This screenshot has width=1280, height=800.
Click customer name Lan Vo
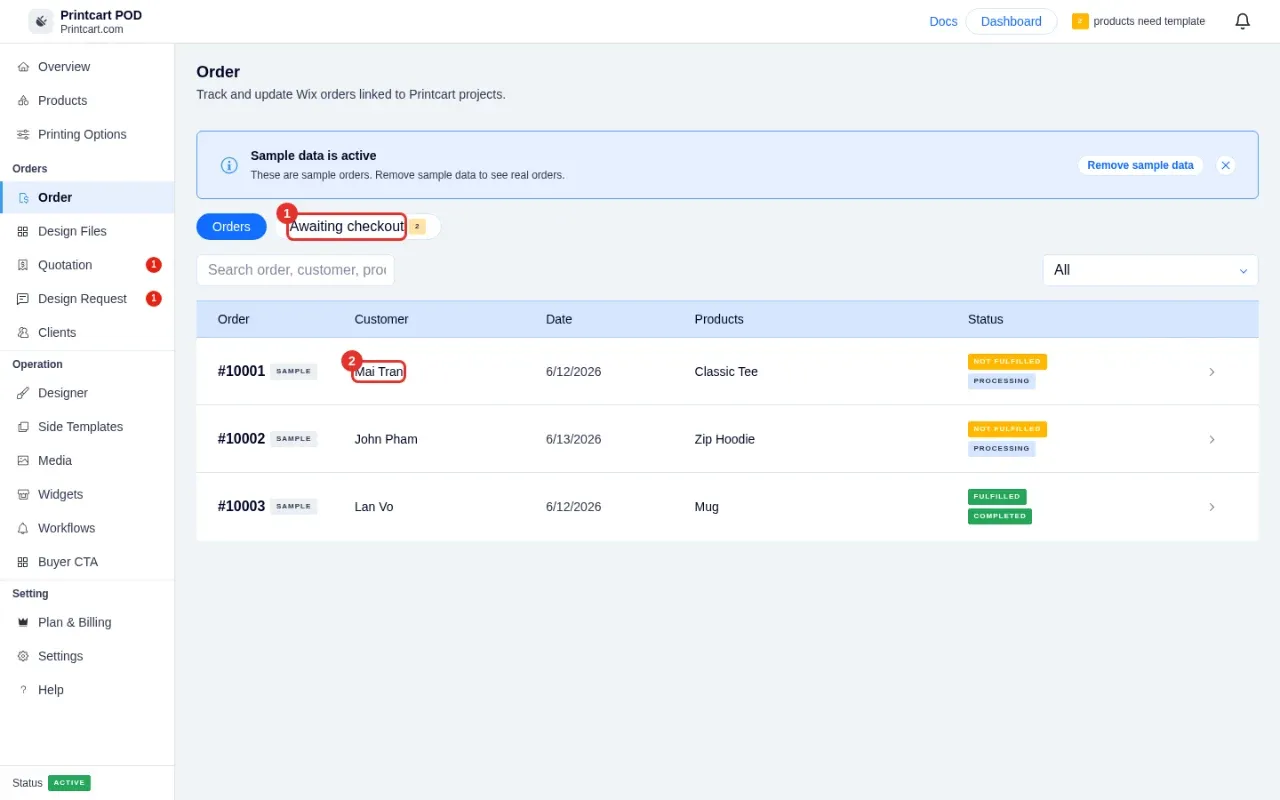click(374, 507)
